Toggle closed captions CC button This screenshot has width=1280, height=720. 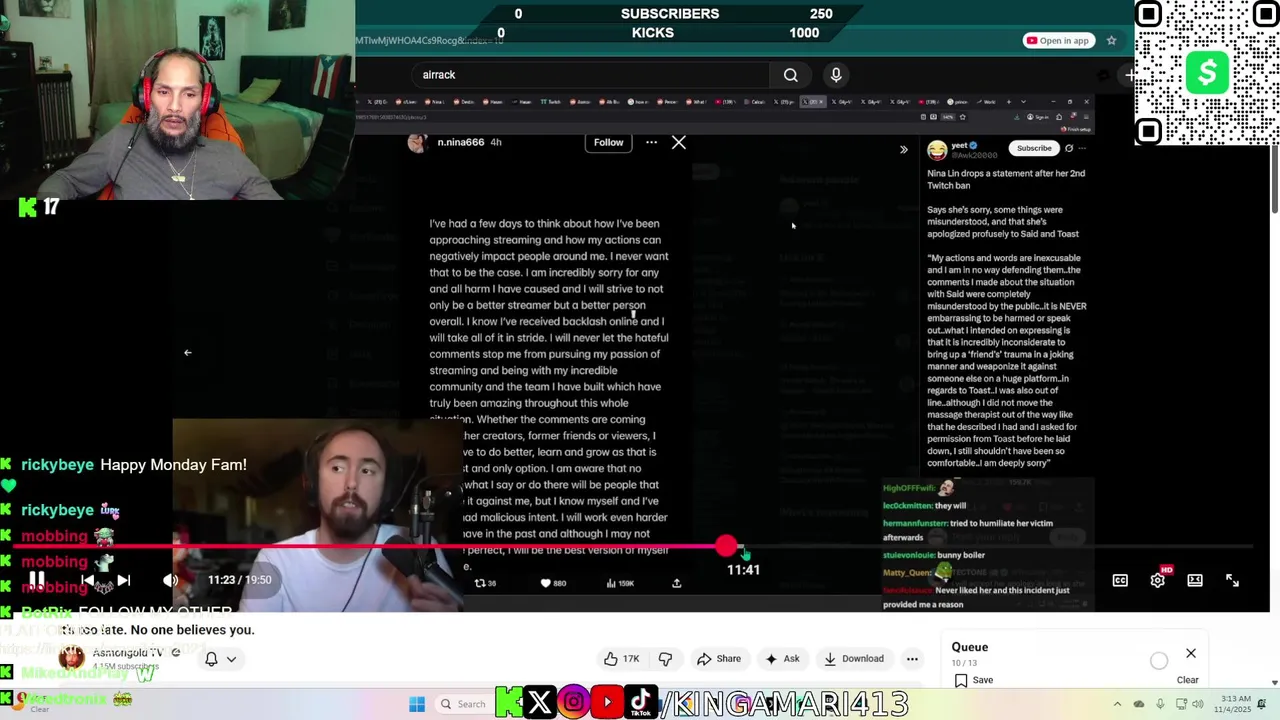pos(1120,580)
